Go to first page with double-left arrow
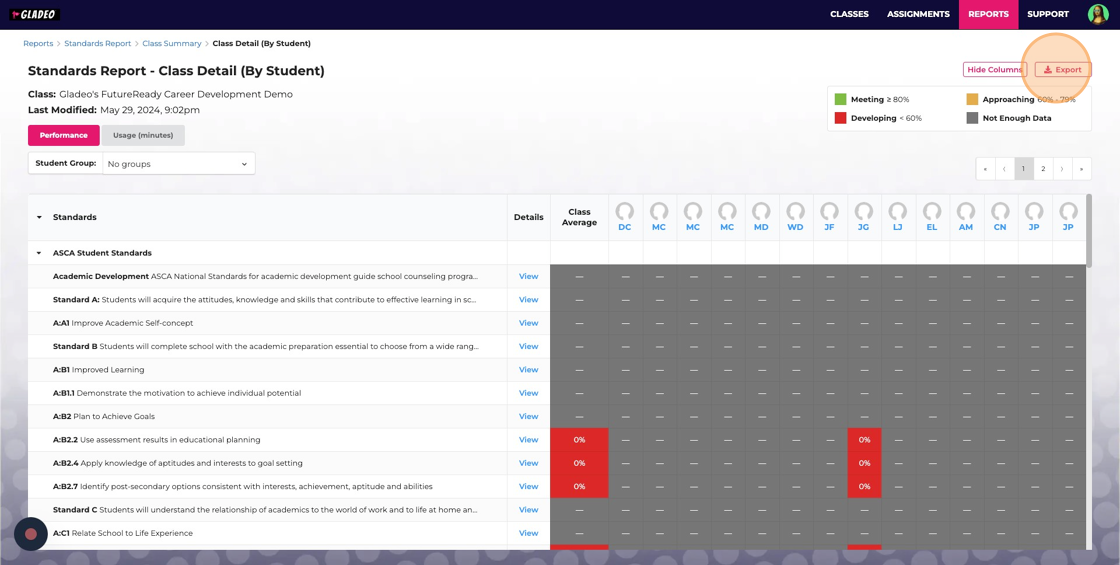Image resolution: width=1120 pixels, height=565 pixels. [985, 169]
